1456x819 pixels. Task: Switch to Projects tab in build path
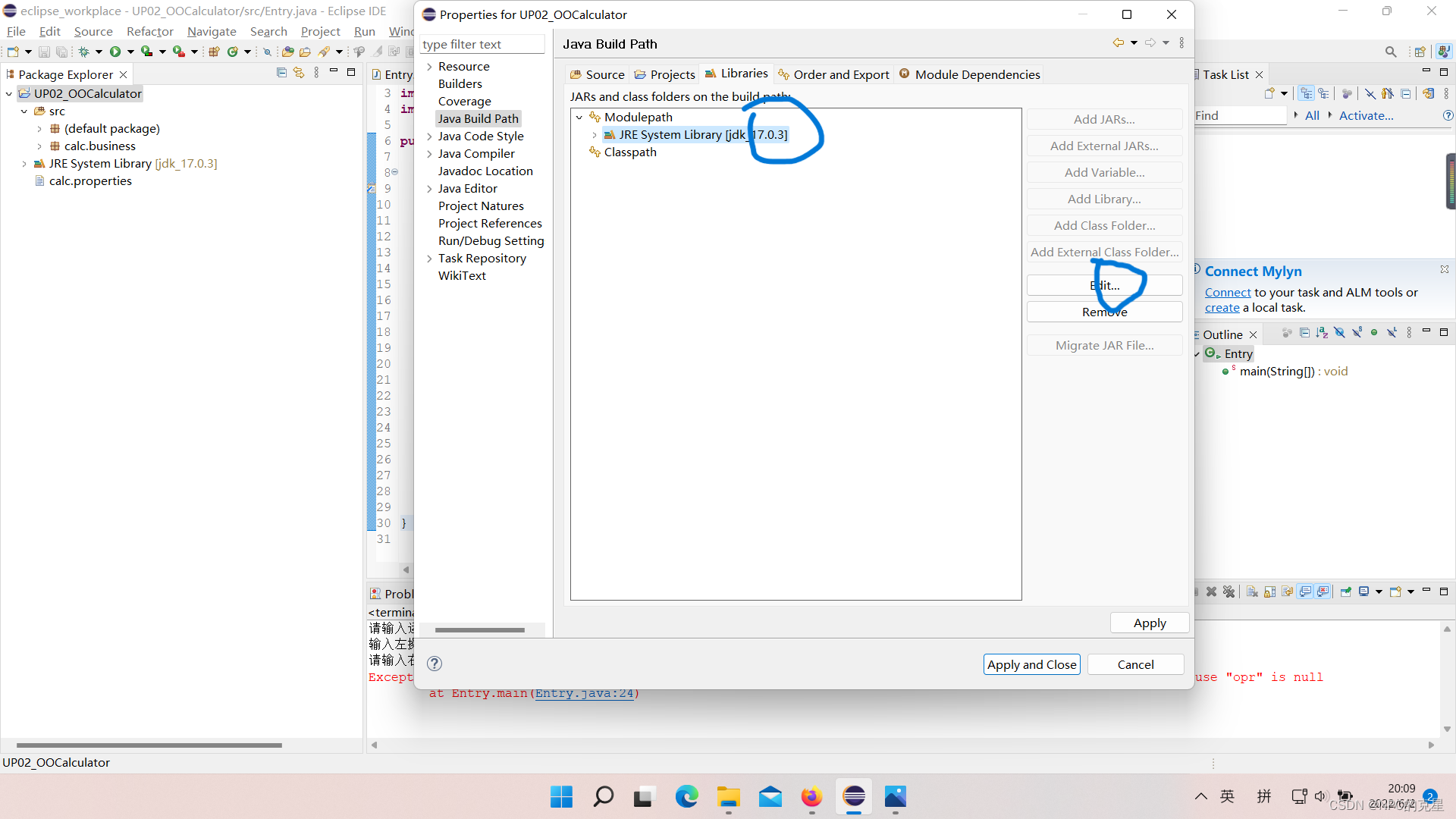pyautogui.click(x=664, y=74)
